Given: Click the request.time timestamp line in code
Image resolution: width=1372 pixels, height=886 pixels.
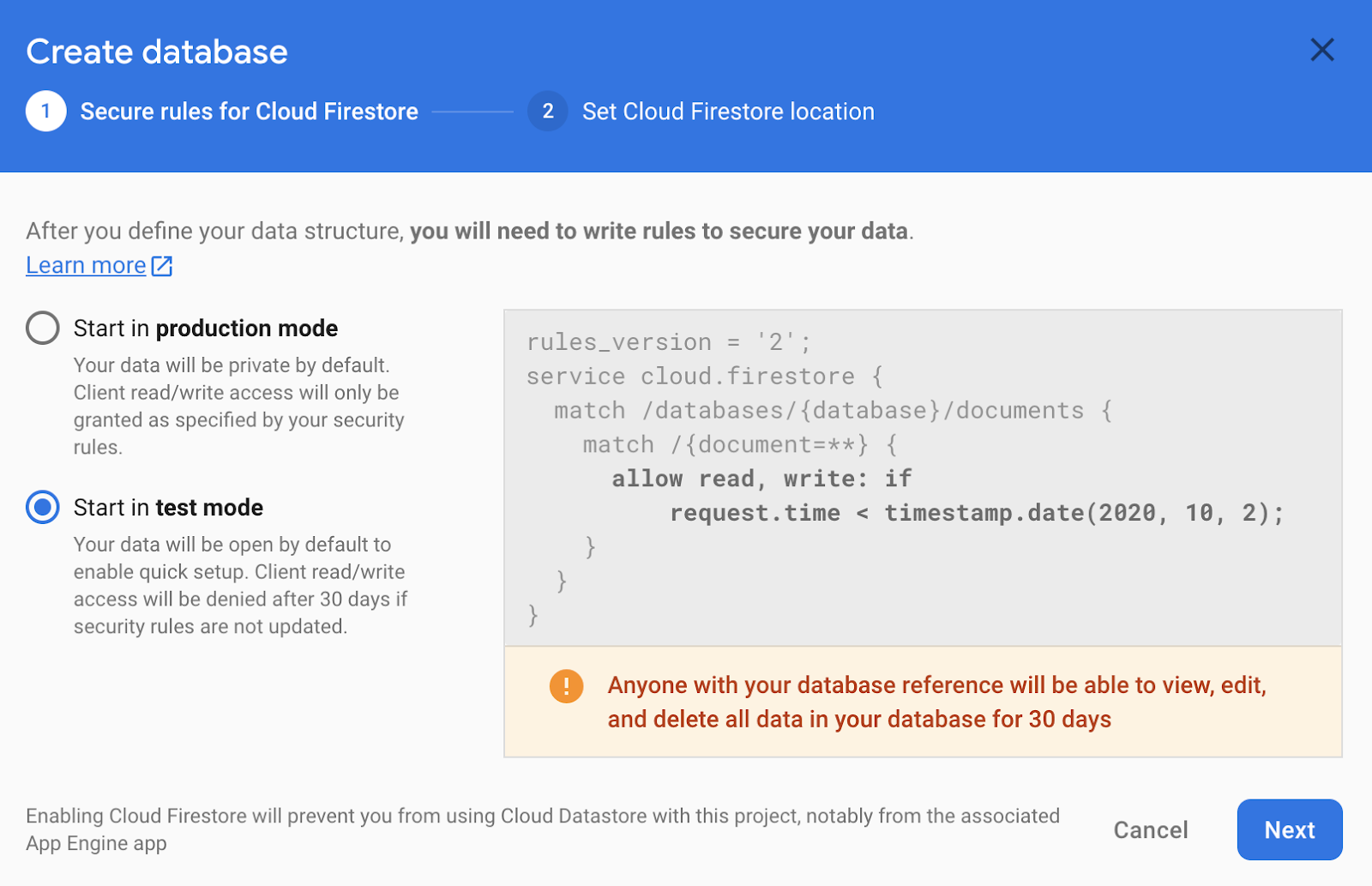Looking at the screenshot, I should click(x=976, y=513).
